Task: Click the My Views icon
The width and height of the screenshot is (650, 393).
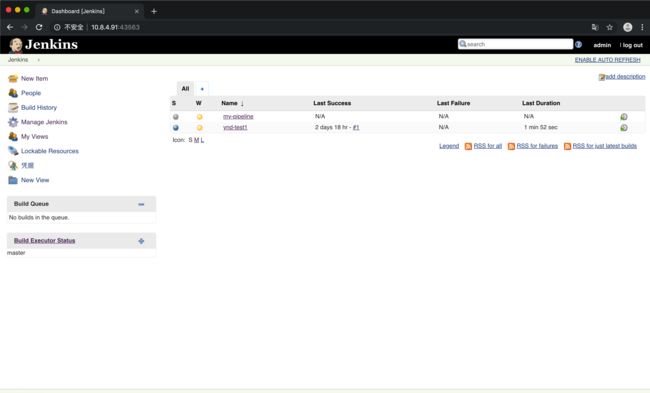Action: [13, 136]
